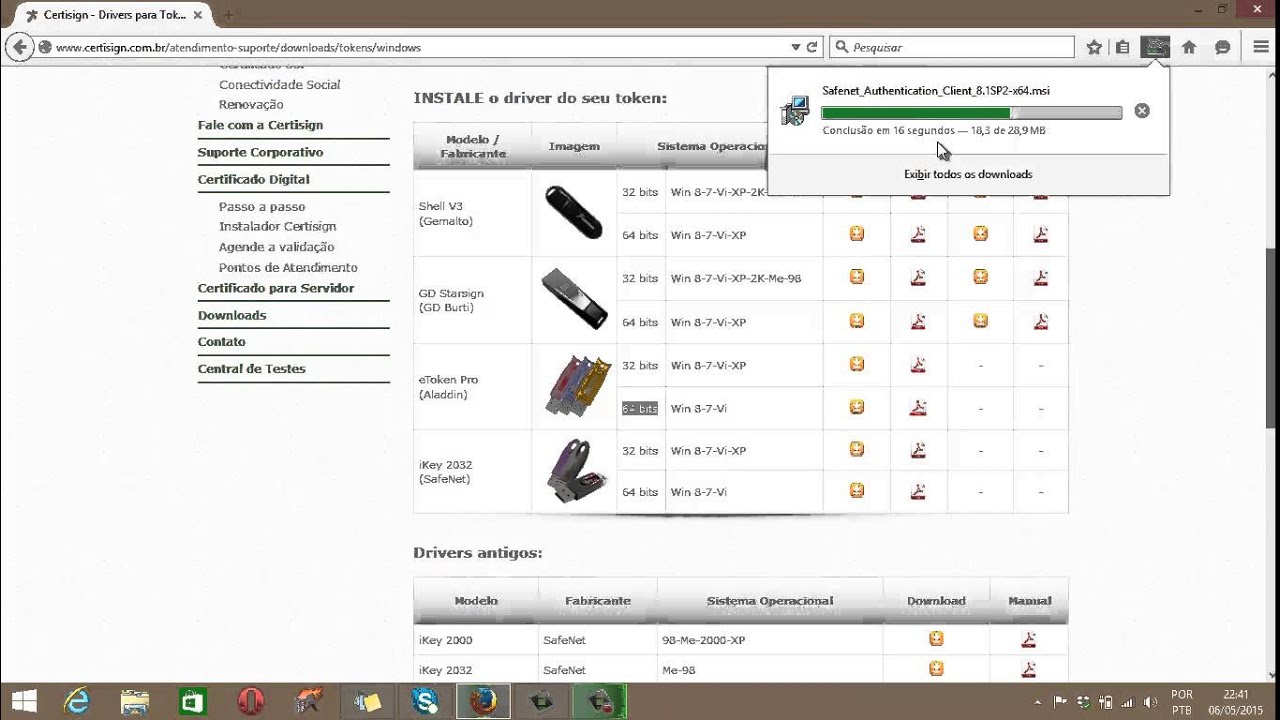Viewport: 1280px width, 720px height.
Task: Click the msi installer file icon in downloads panel
Action: (795, 110)
